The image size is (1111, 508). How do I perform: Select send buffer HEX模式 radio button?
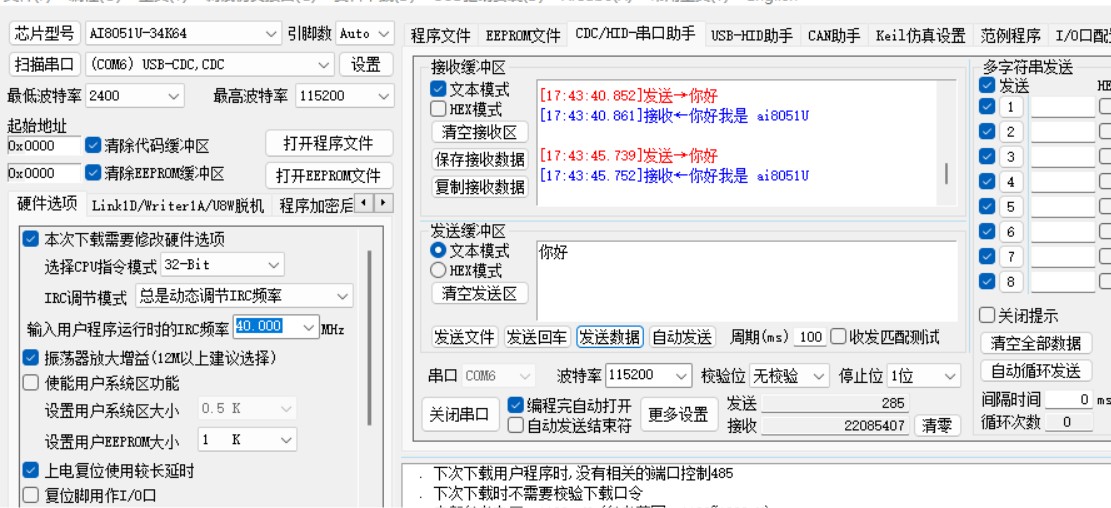click(x=439, y=270)
